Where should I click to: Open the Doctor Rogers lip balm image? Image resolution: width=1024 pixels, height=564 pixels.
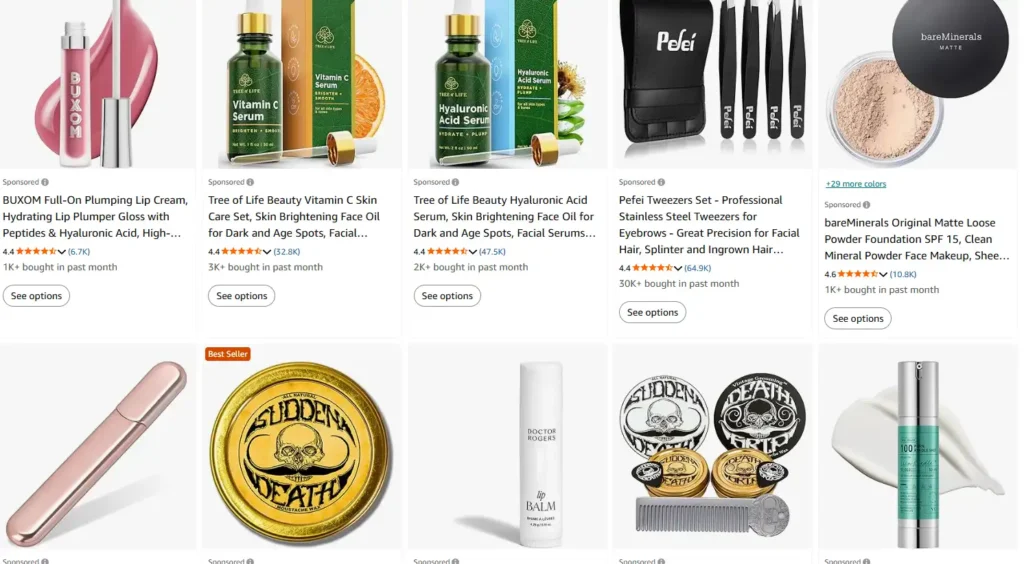click(507, 448)
